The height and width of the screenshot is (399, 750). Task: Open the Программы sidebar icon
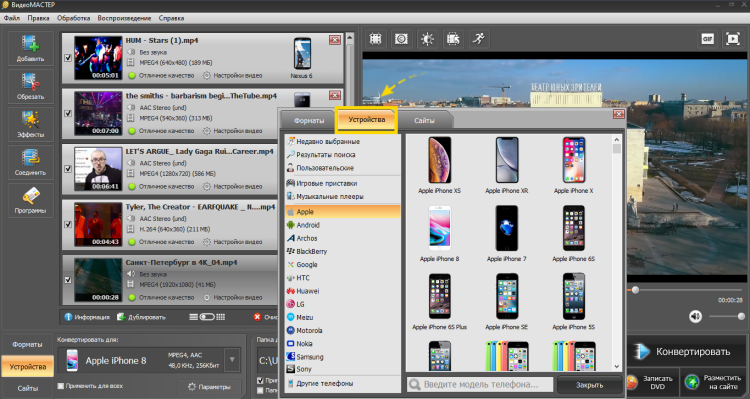(30, 200)
